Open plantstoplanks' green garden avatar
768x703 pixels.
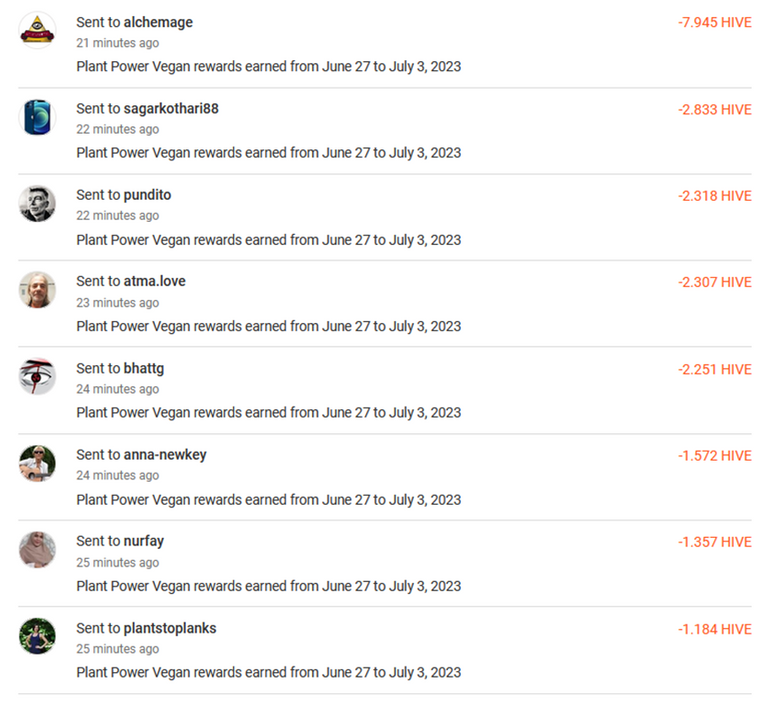37,636
